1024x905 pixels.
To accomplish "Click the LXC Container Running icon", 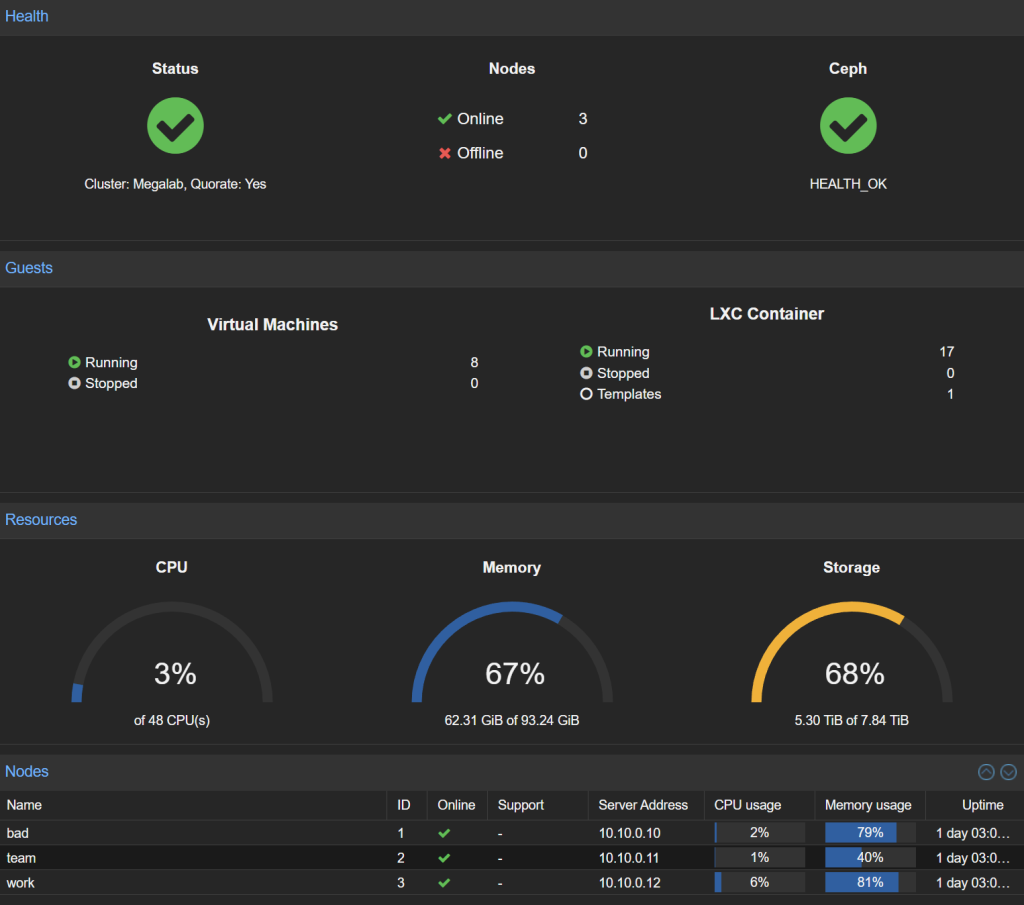I will pos(586,352).
